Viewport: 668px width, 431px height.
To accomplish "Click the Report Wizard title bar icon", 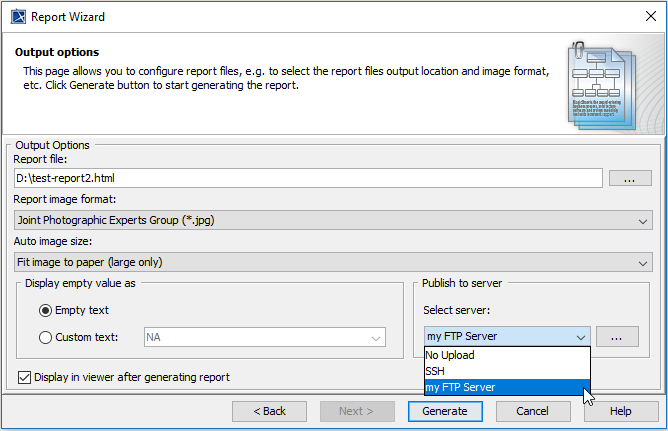I will 17,17.
